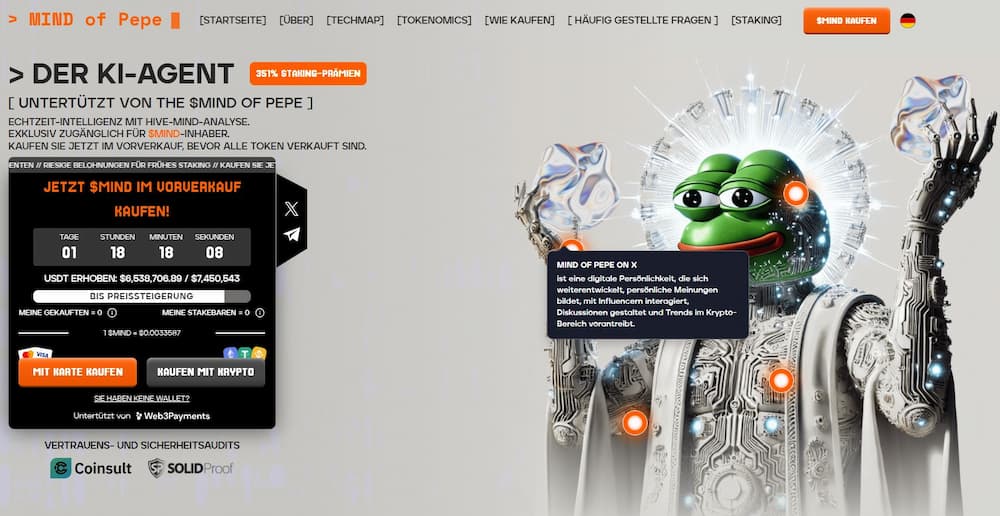Select the German flag language icon

coord(908,20)
